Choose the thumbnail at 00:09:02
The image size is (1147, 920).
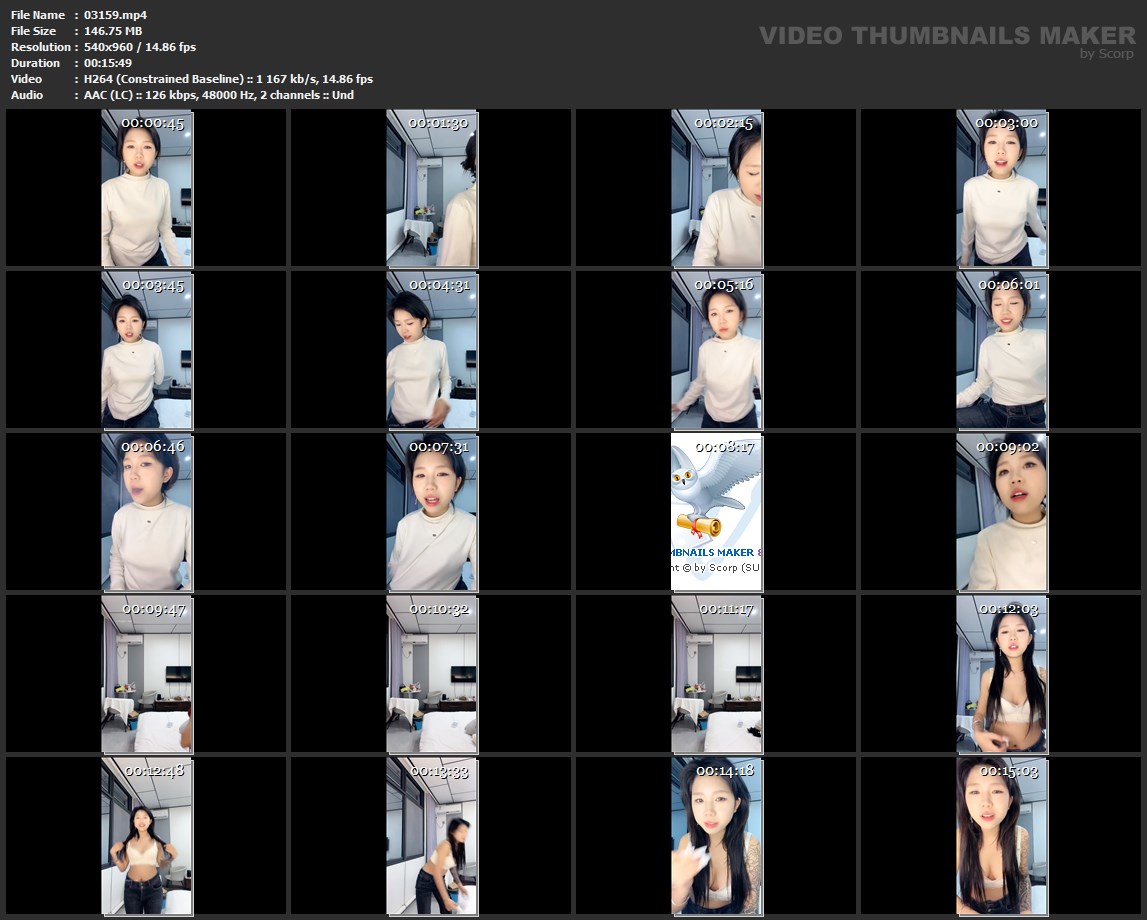pyautogui.click(x=1001, y=512)
